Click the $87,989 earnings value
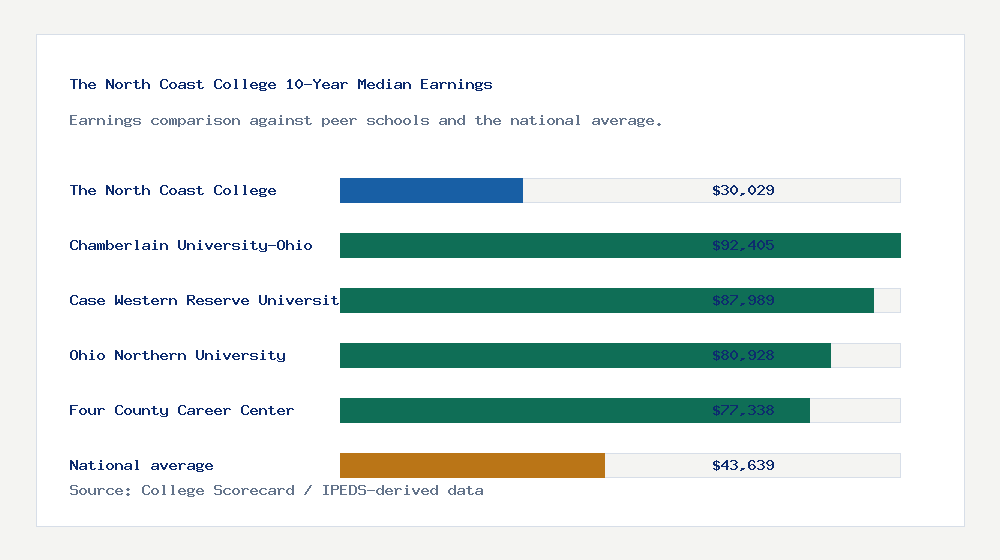 tap(743, 300)
